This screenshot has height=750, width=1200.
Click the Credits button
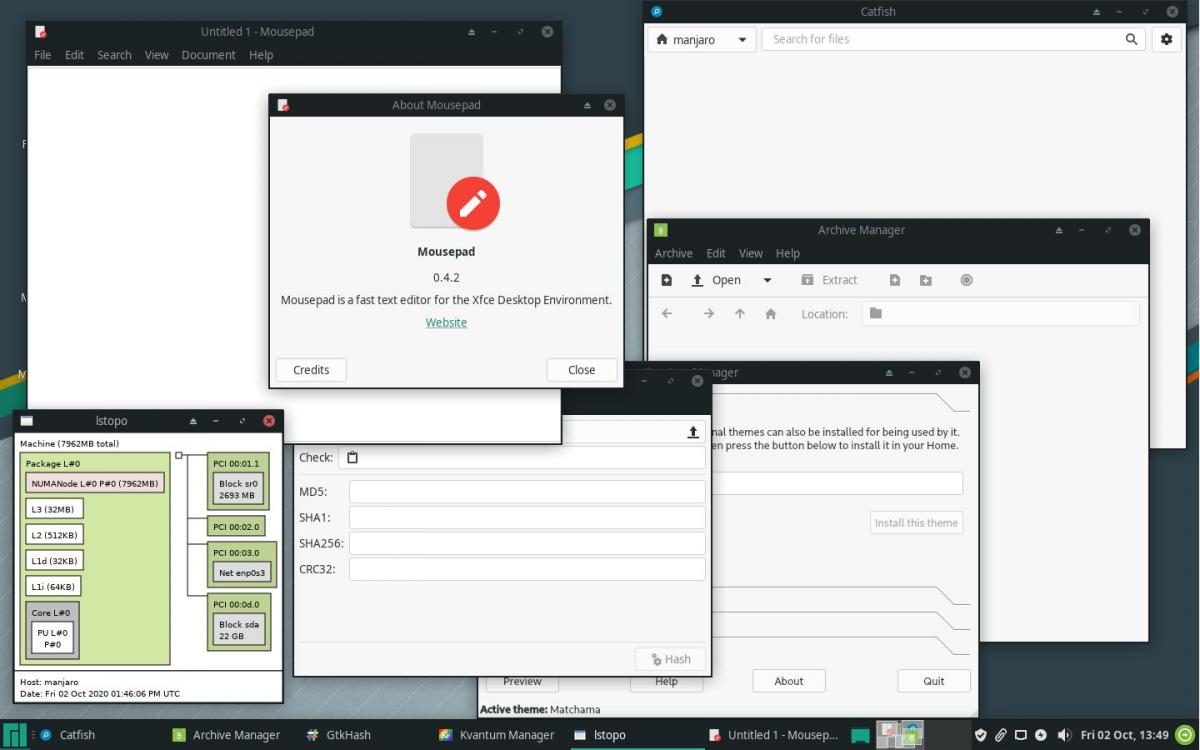[311, 370]
